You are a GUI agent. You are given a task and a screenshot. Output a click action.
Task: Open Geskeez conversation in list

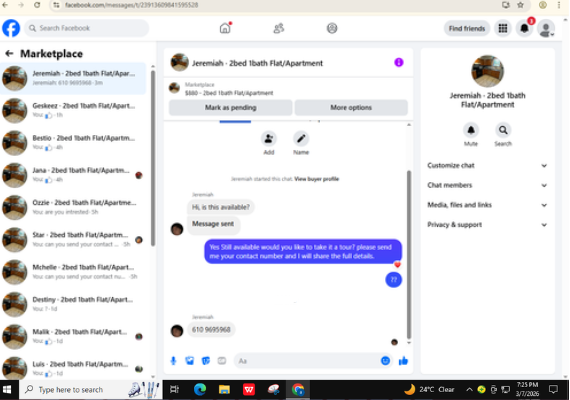(x=73, y=111)
